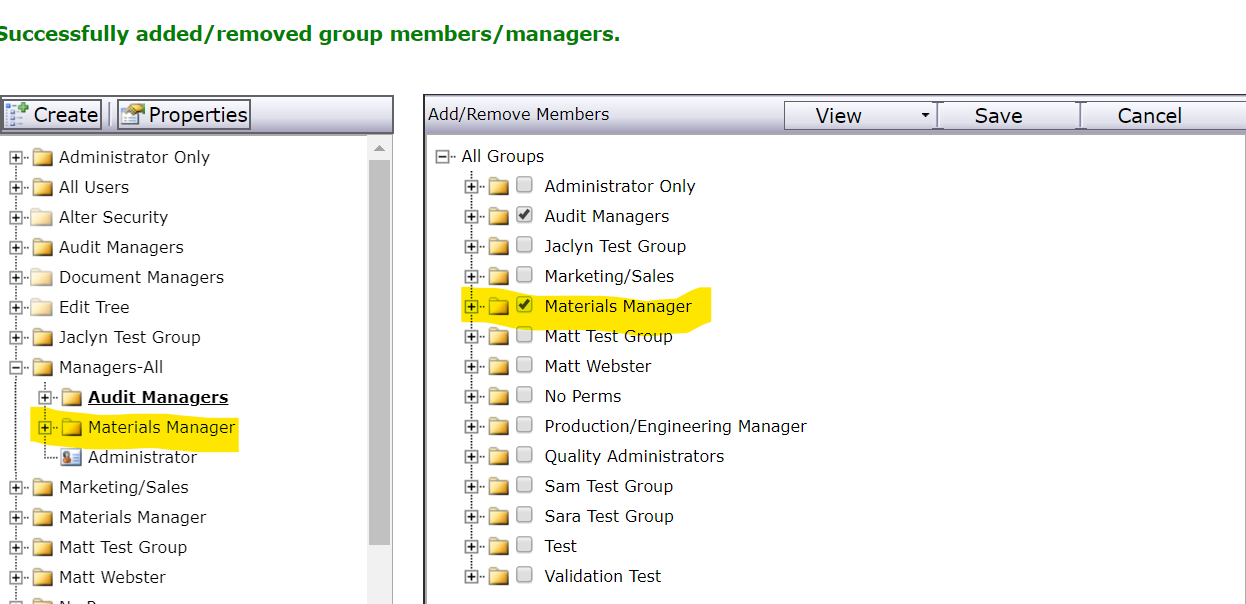Screen dimensions: 1246x604
Task: Collapse the All Groups root node
Action: point(442,157)
